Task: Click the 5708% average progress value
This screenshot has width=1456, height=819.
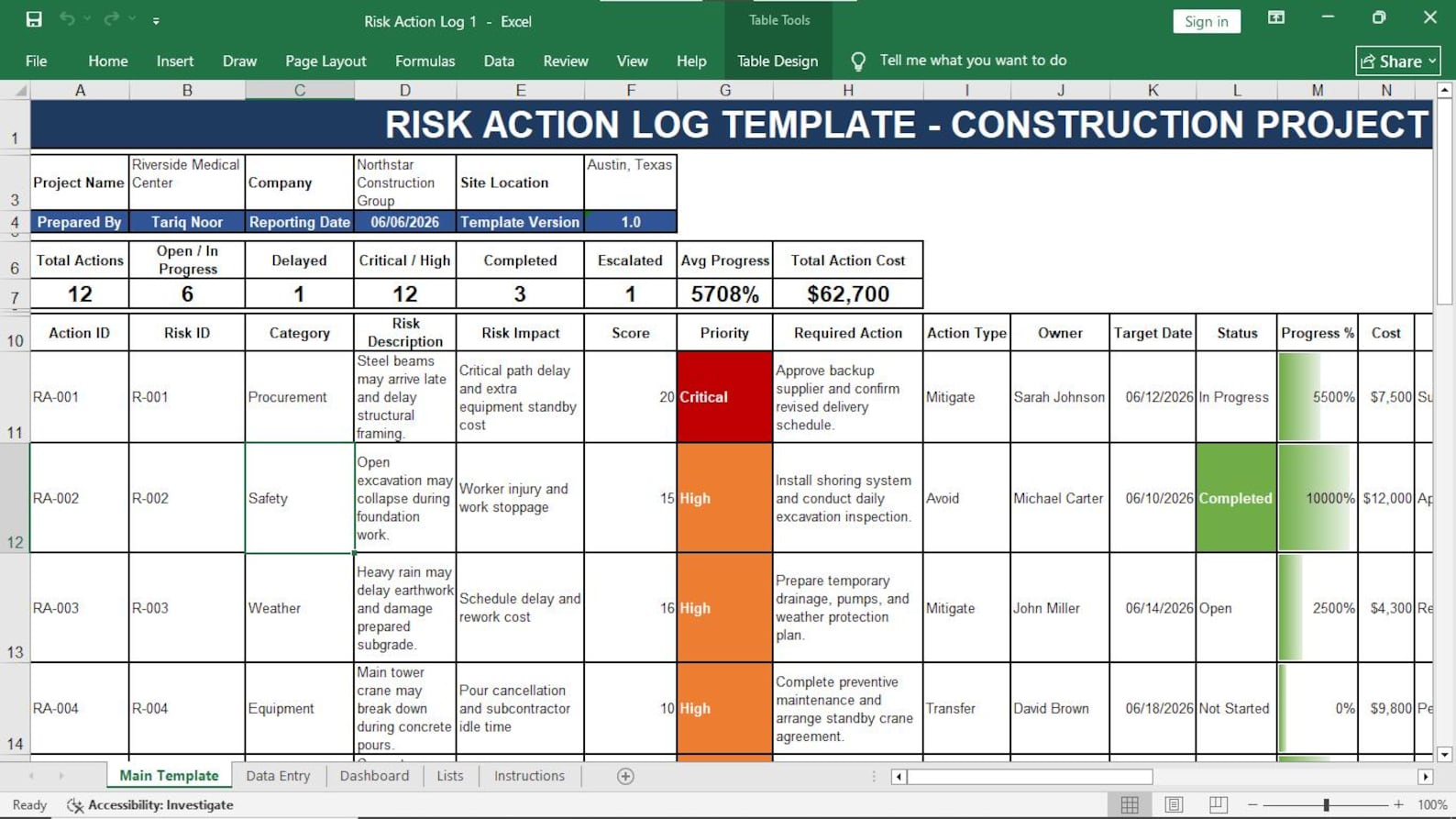Action: pos(724,294)
